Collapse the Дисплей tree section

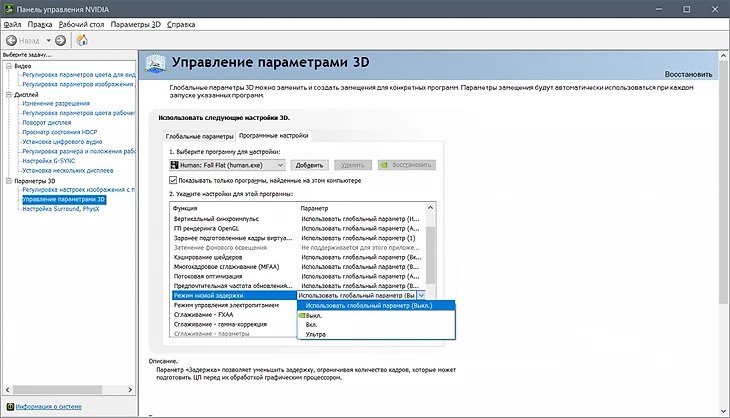pyautogui.click(x=6, y=95)
